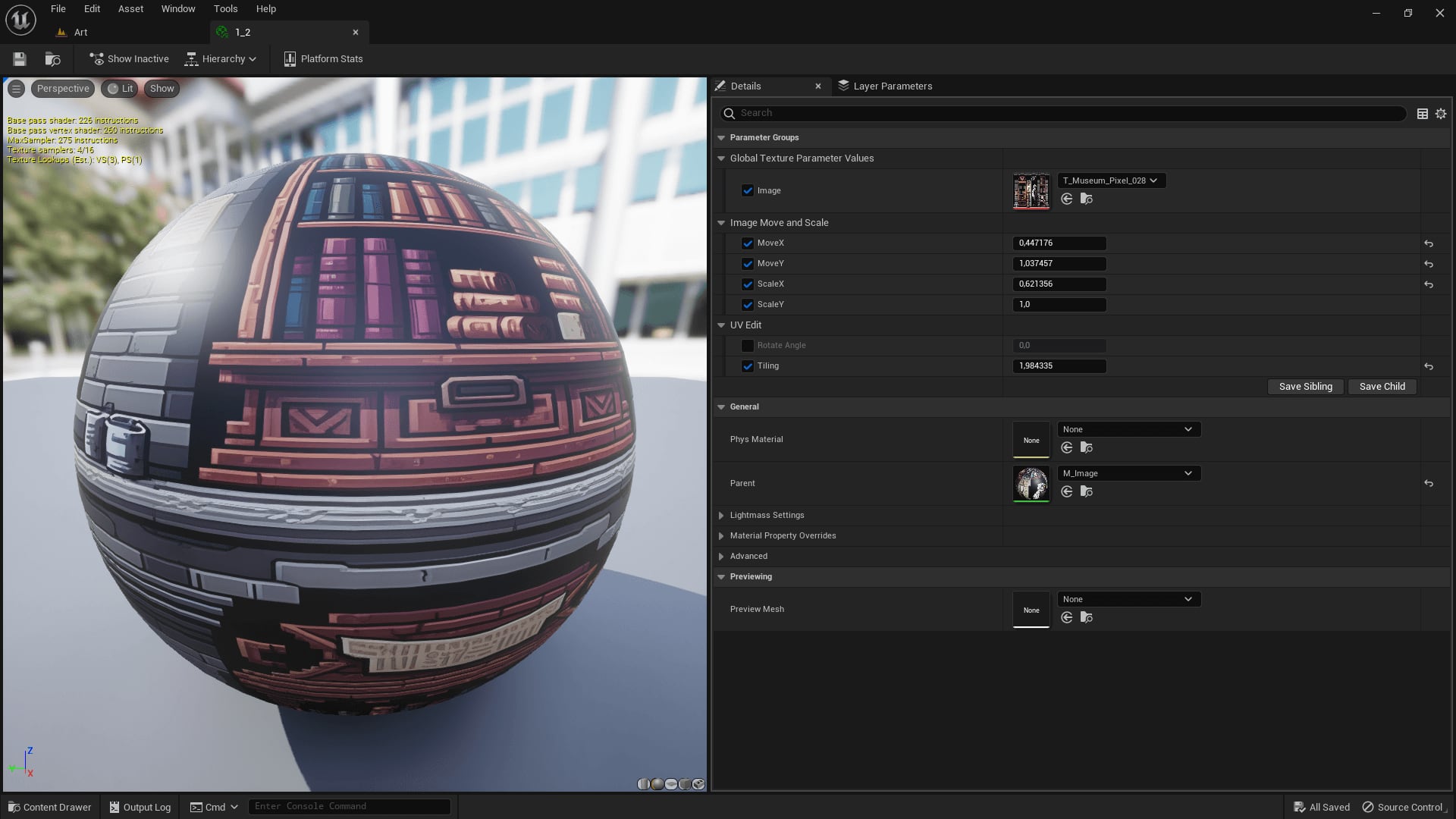This screenshot has width=1456, height=819.
Task: Click the console command input field
Action: click(x=349, y=806)
